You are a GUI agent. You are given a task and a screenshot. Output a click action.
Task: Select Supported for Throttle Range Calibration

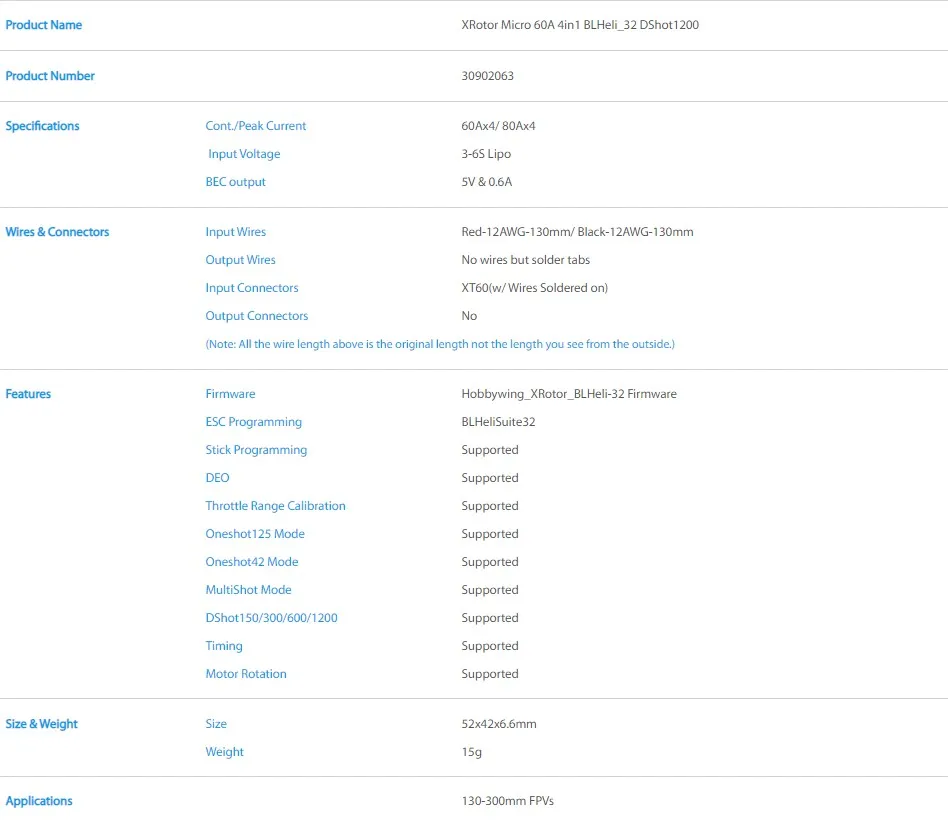click(490, 506)
